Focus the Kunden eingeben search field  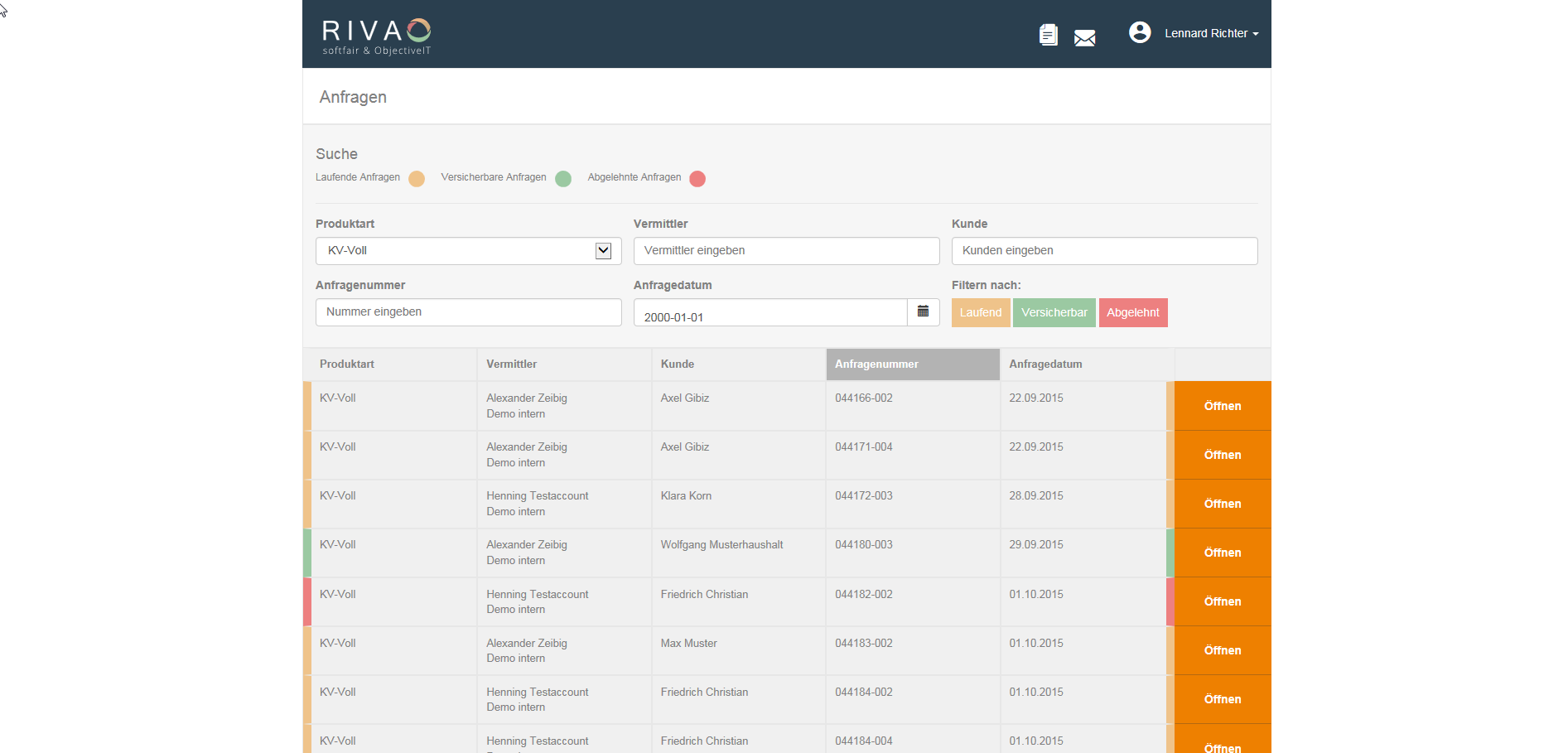(x=1104, y=251)
